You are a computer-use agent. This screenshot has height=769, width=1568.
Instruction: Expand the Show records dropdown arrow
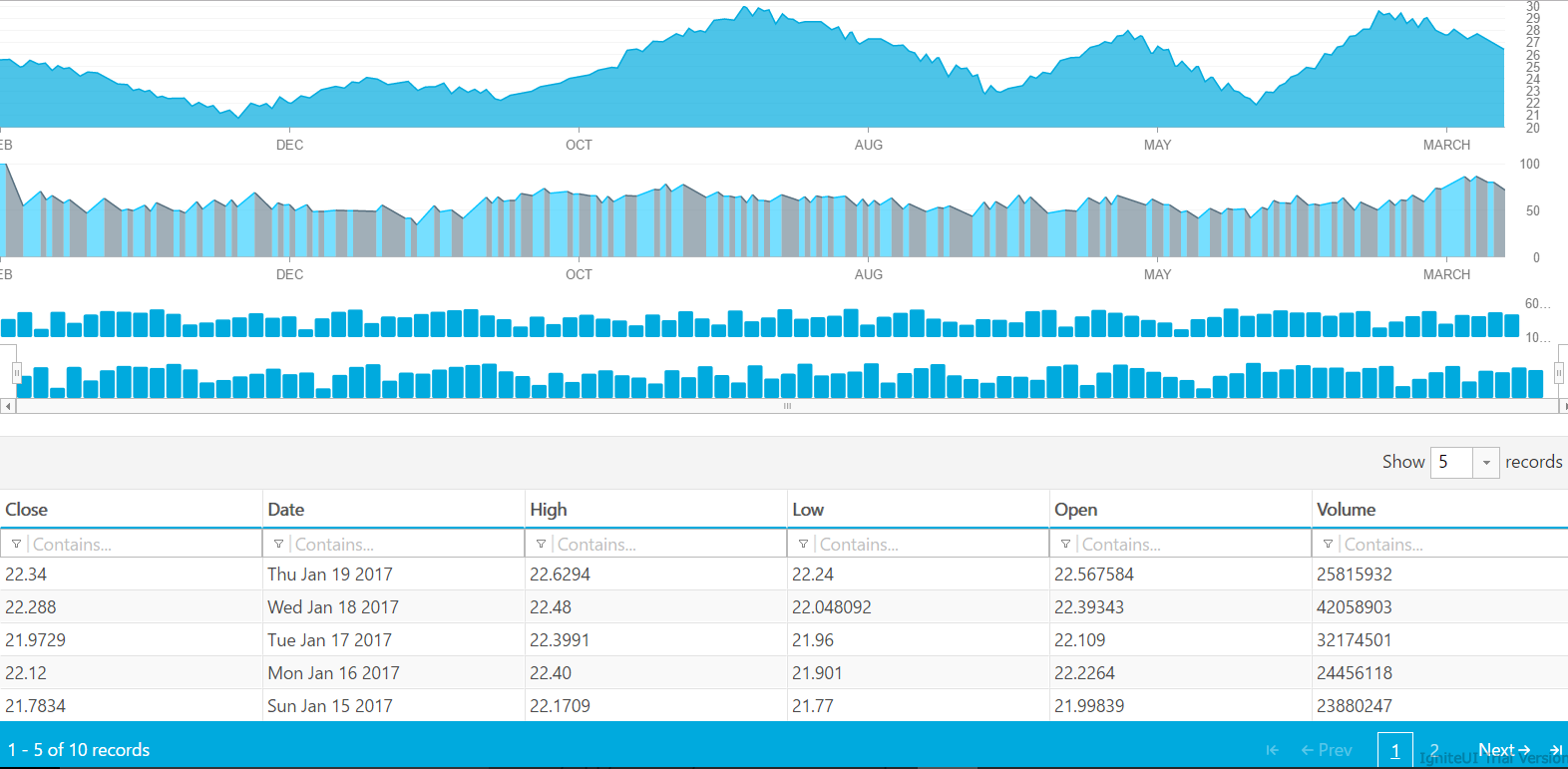tap(1486, 463)
